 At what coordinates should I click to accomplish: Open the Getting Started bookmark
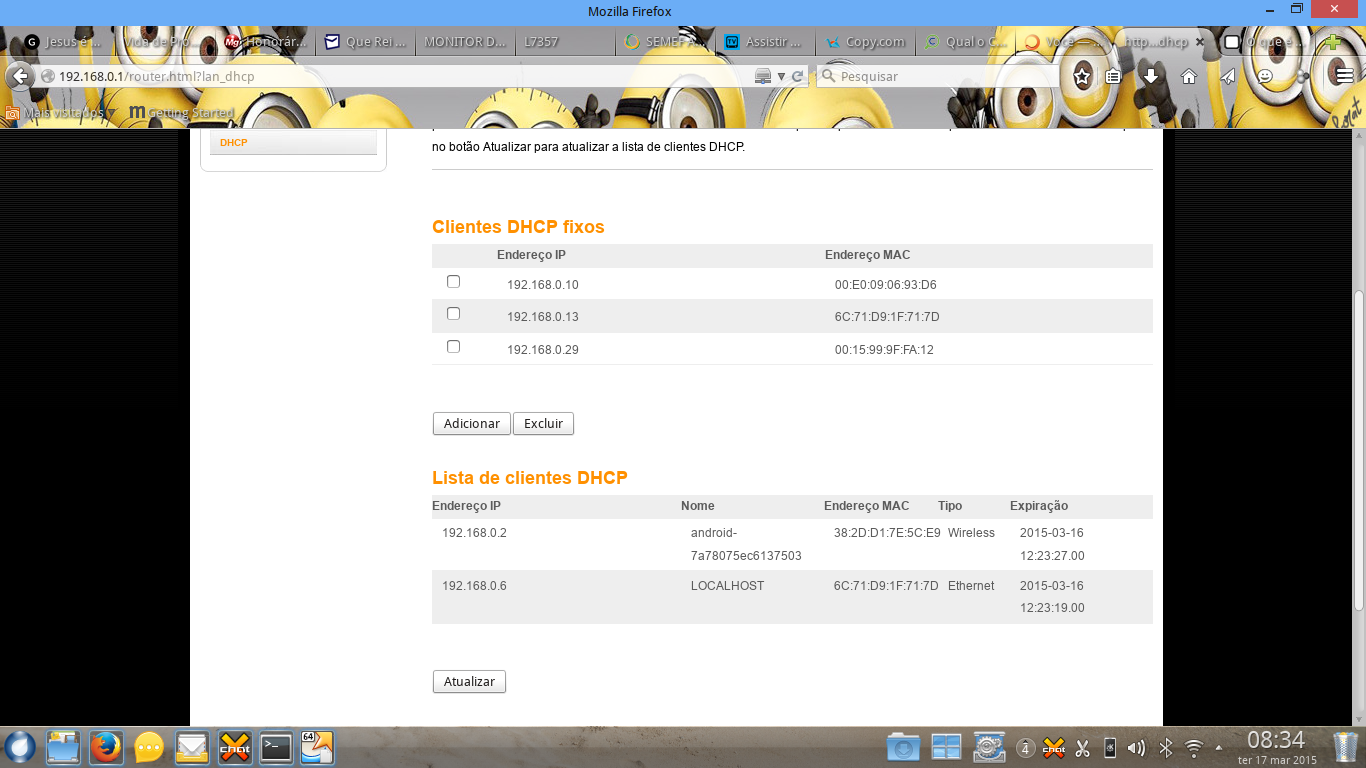coord(181,113)
